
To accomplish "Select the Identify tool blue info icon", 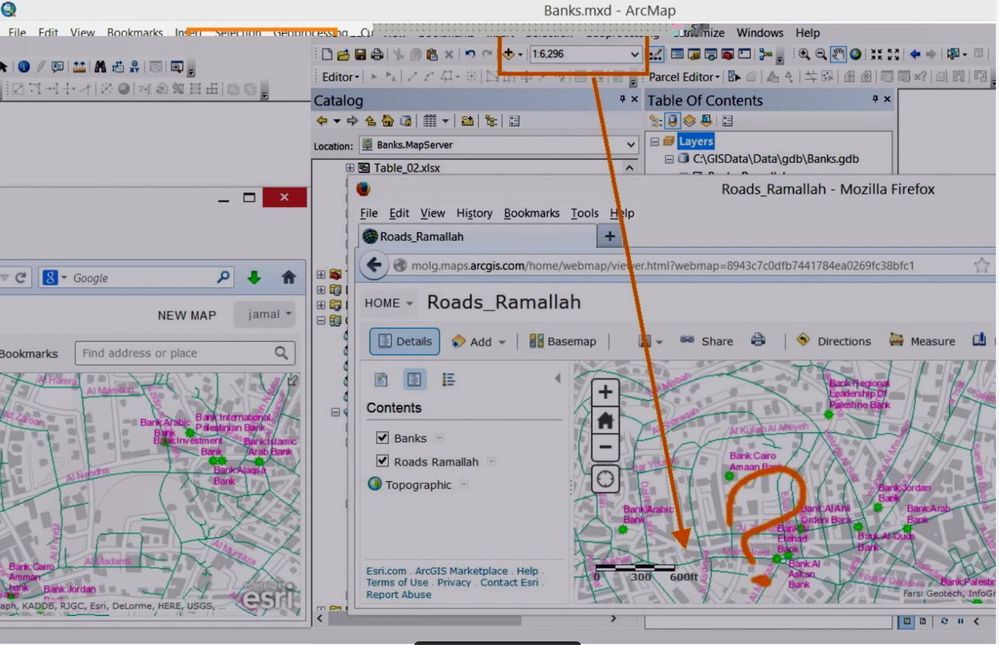I will [x=24, y=66].
